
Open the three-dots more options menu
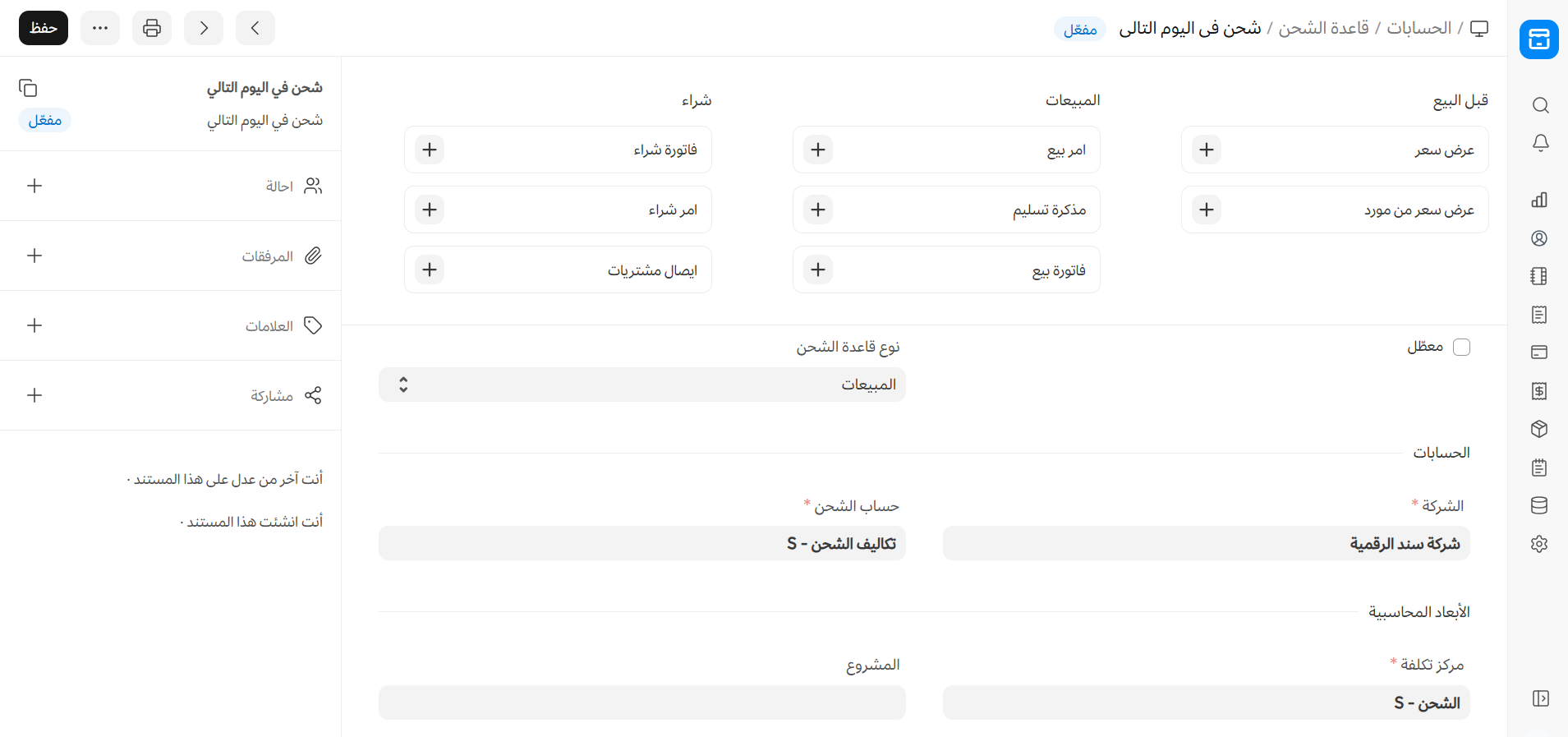(100, 28)
